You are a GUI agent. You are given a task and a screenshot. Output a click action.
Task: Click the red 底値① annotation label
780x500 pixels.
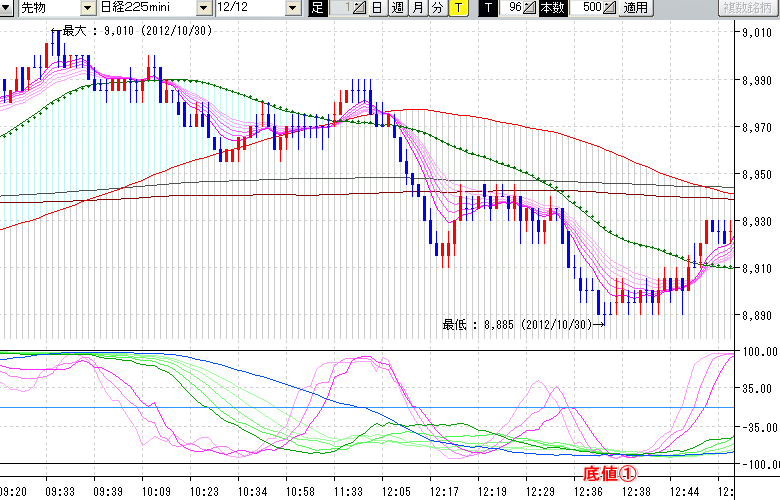pyautogui.click(x=609, y=472)
